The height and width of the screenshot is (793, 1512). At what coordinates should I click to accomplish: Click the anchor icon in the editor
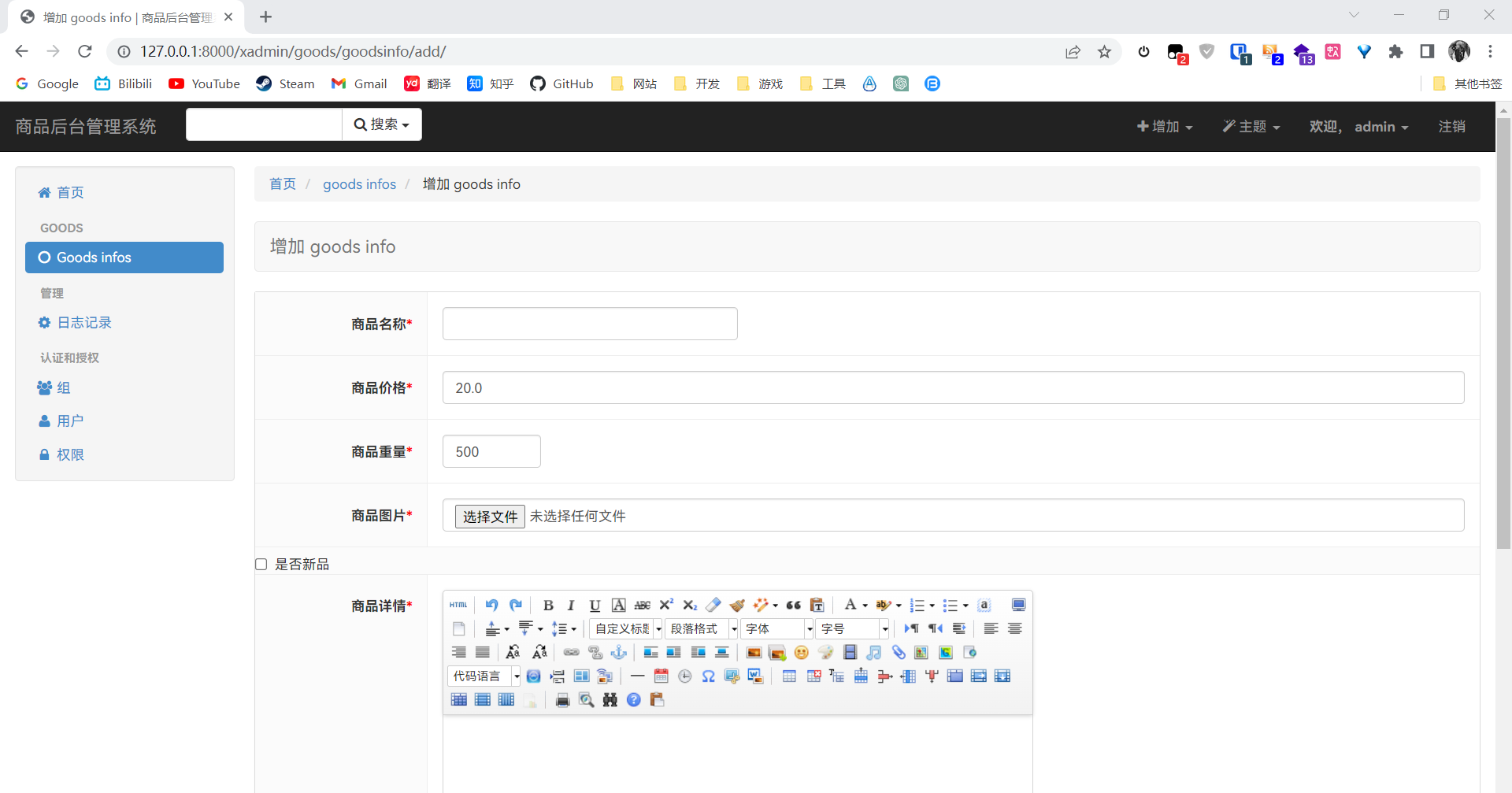[619, 652]
